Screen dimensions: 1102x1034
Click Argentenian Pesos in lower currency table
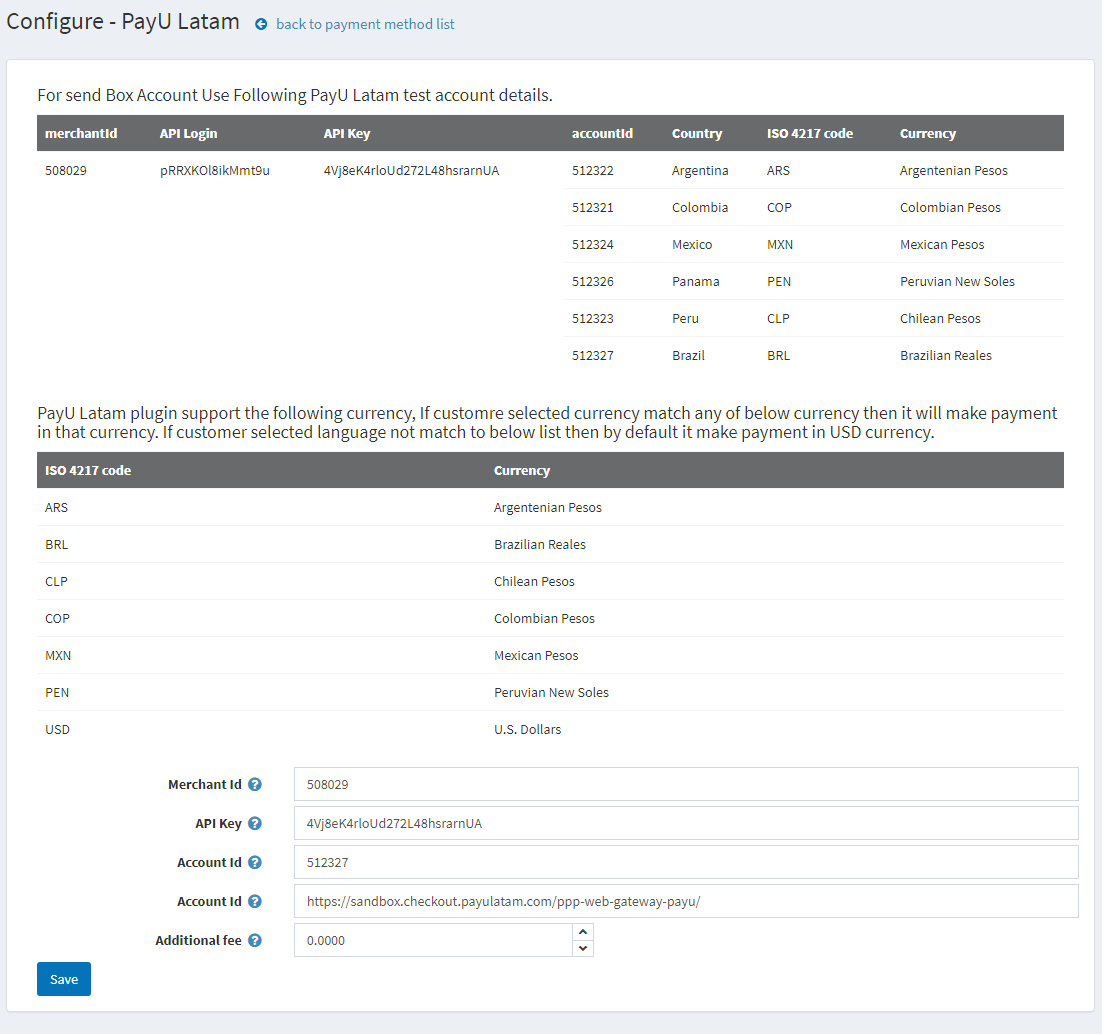[x=548, y=508]
